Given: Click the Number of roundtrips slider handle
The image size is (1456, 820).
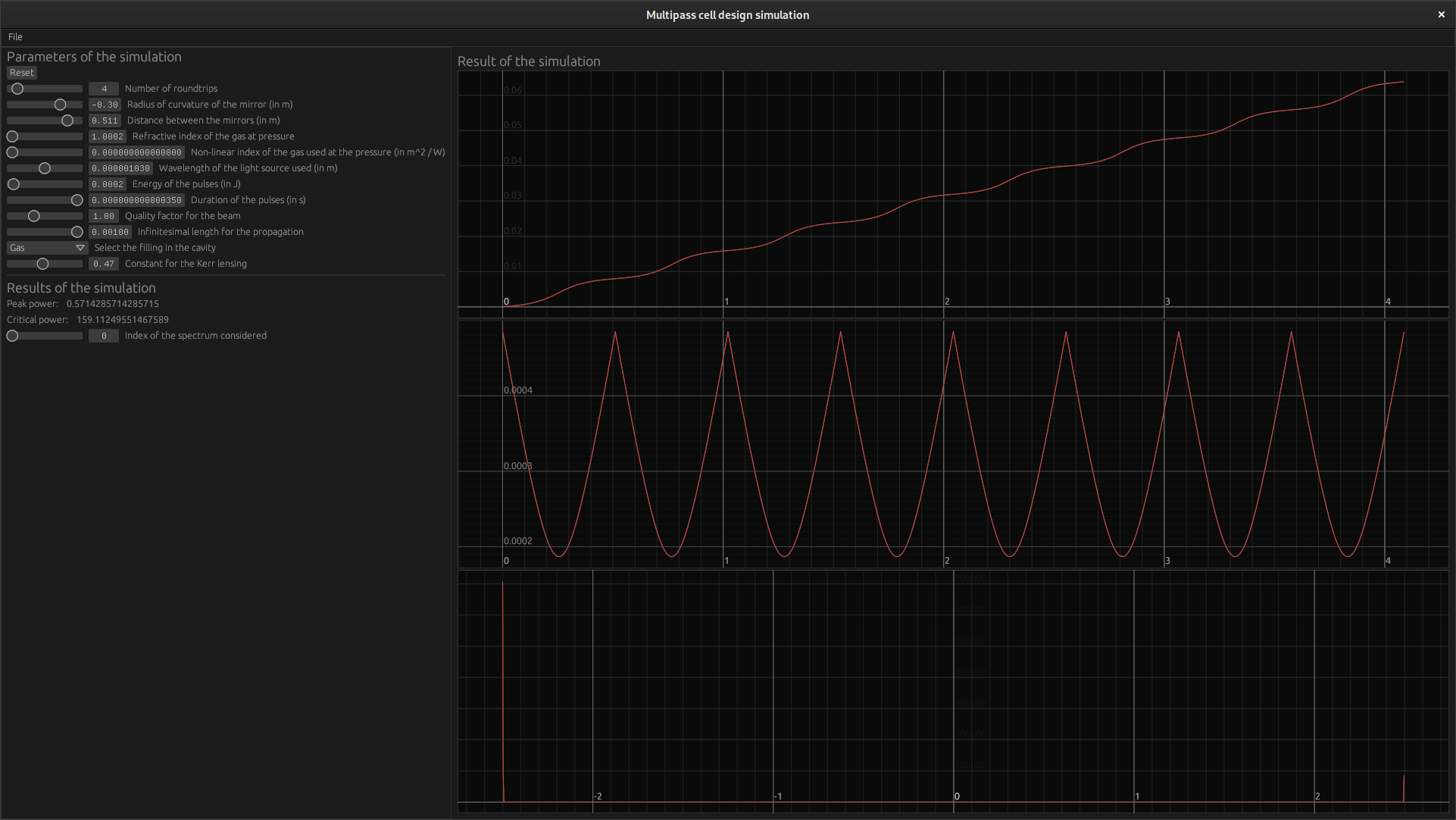Looking at the screenshot, I should pyautogui.click(x=17, y=89).
